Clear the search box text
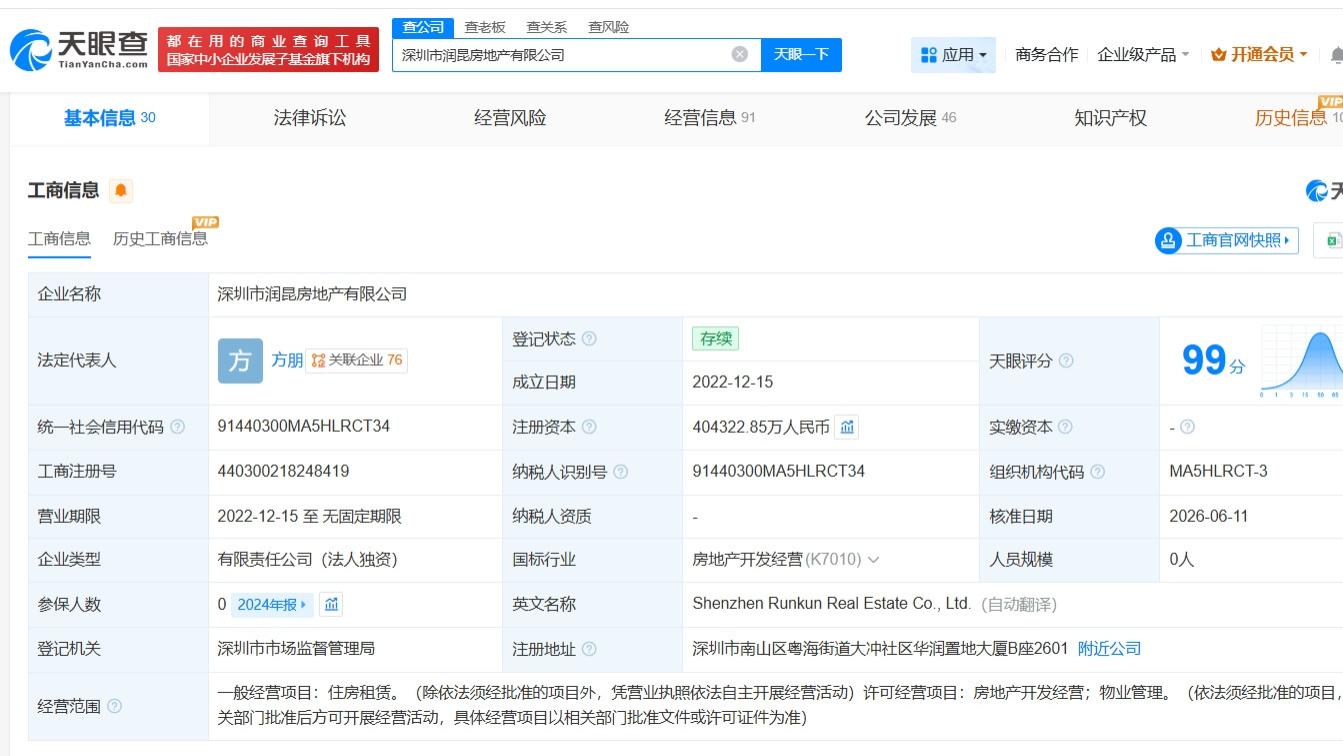The image size is (1343, 756). click(740, 54)
